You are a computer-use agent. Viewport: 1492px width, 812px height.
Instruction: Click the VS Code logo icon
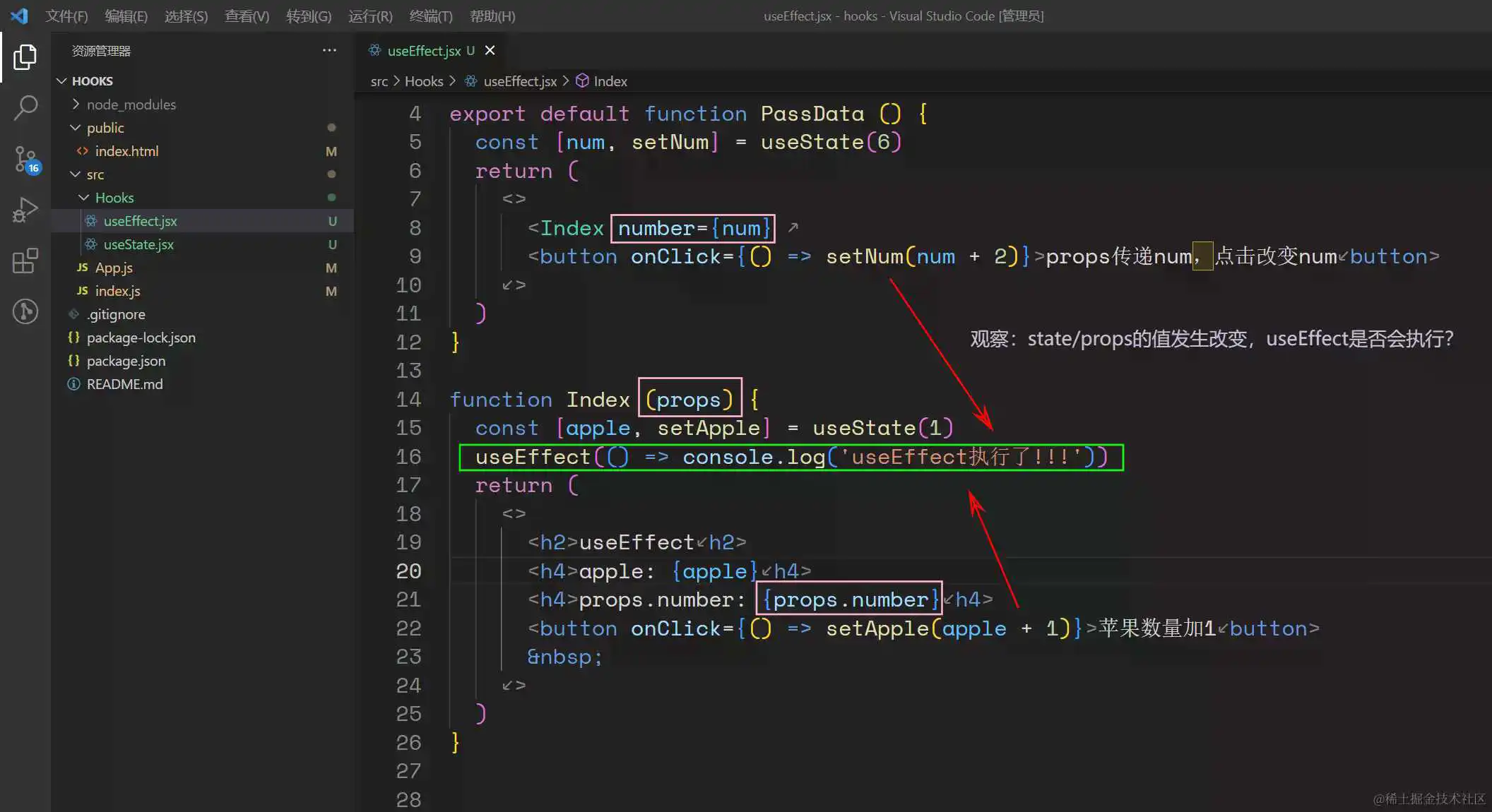click(x=19, y=16)
